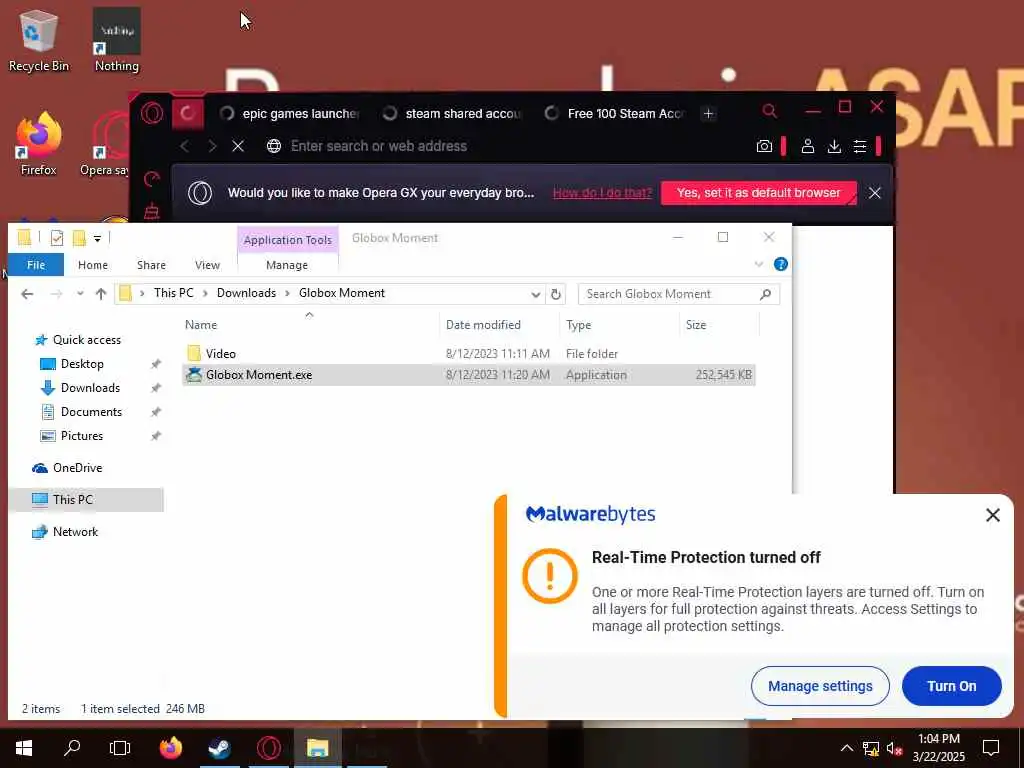This screenshot has width=1024, height=768.
Task: Select the Video folder row
Action: point(469,353)
